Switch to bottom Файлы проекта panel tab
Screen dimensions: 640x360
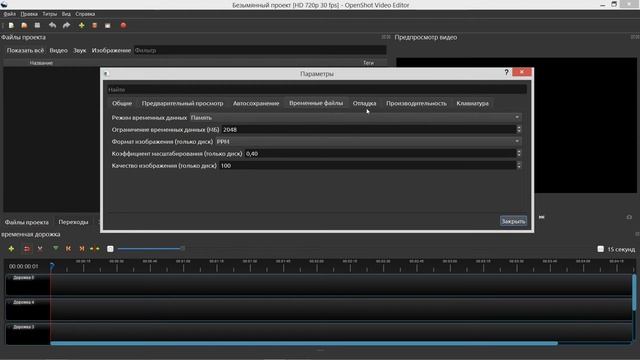coord(27,222)
